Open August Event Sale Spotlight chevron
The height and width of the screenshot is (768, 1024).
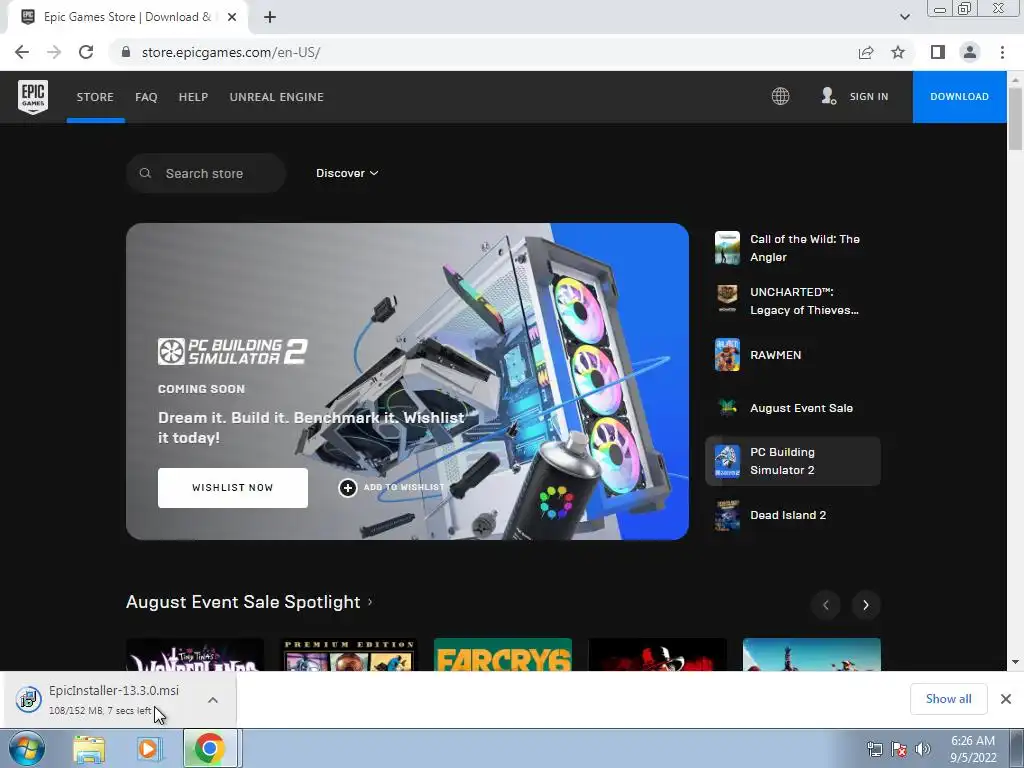pos(370,601)
